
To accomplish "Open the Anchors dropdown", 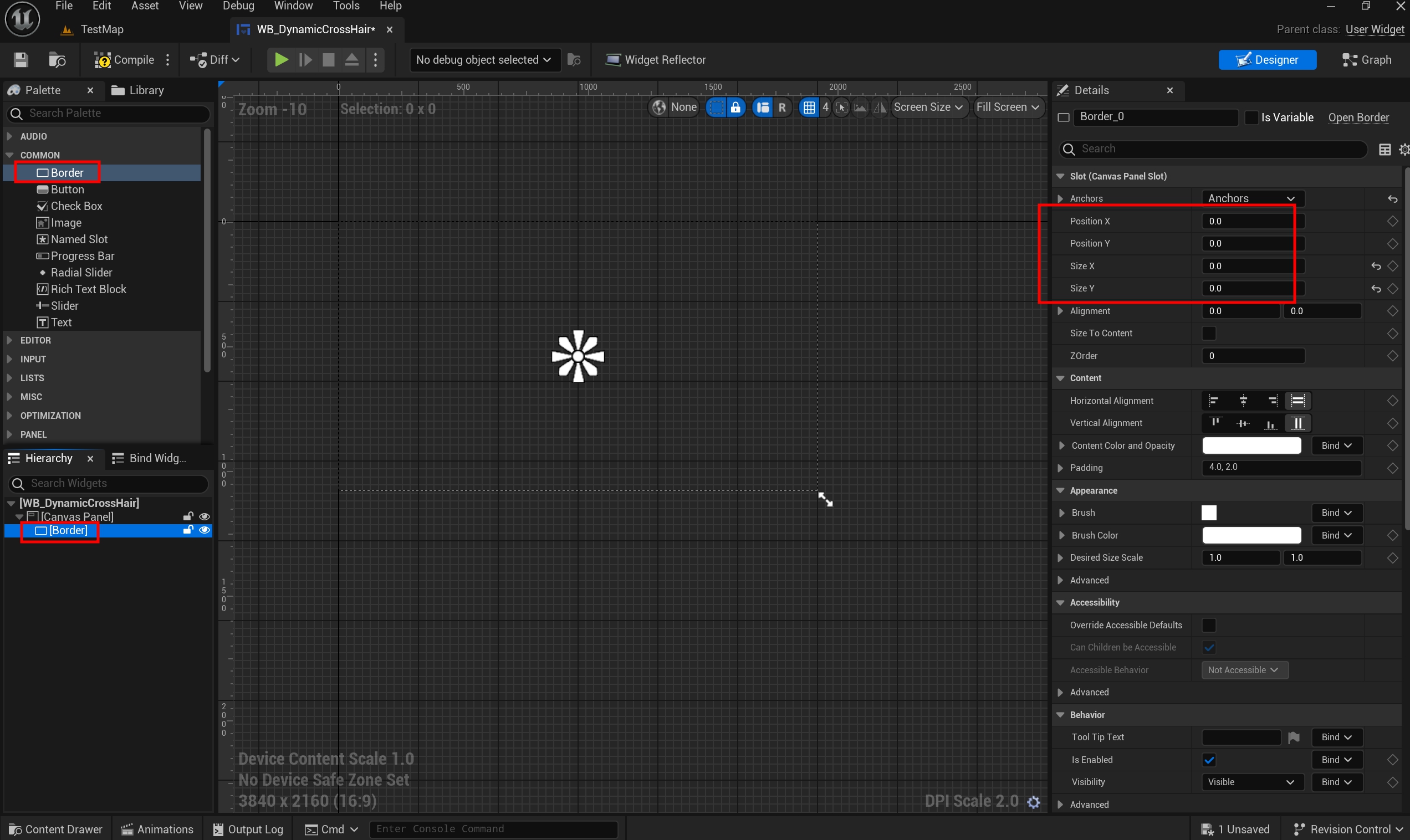I will pyautogui.click(x=1251, y=198).
